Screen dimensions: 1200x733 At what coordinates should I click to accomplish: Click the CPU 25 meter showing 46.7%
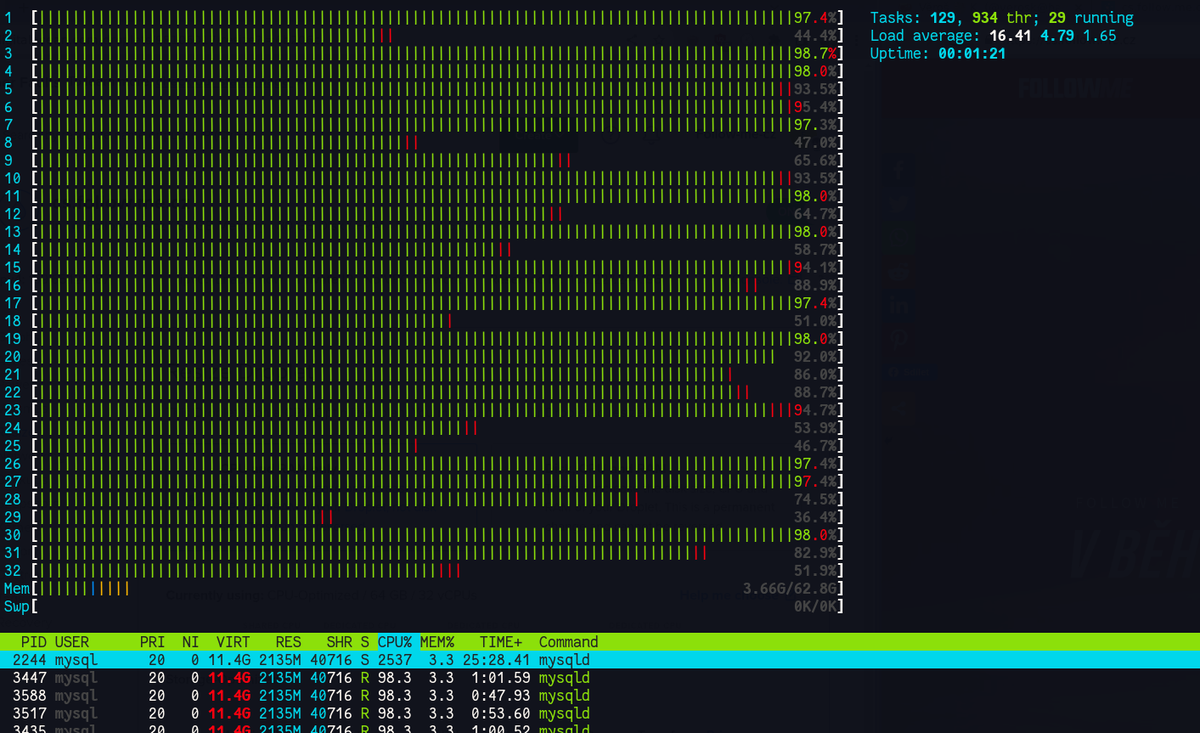pos(424,445)
